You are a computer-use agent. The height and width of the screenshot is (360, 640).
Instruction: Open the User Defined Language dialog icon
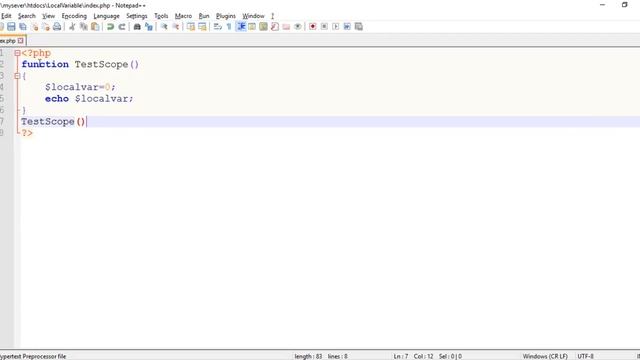point(252,27)
